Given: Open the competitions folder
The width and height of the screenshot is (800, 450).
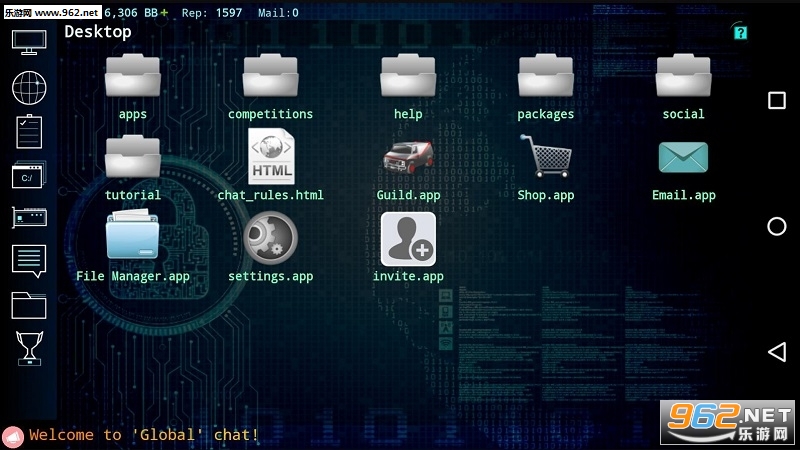Looking at the screenshot, I should pos(270,77).
